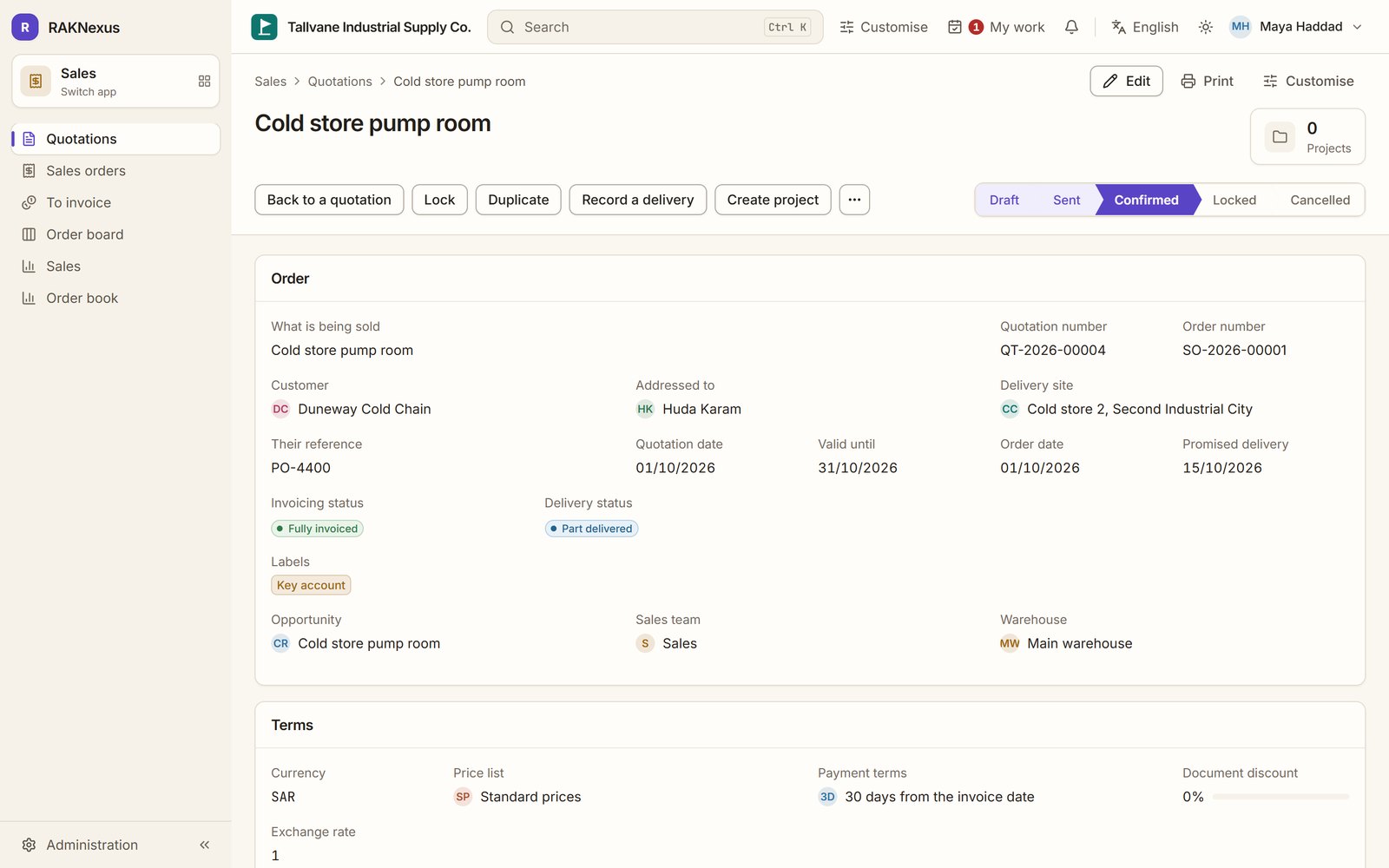This screenshot has height=868, width=1389.
Task: Select the Draft status stage
Action: coord(1004,200)
